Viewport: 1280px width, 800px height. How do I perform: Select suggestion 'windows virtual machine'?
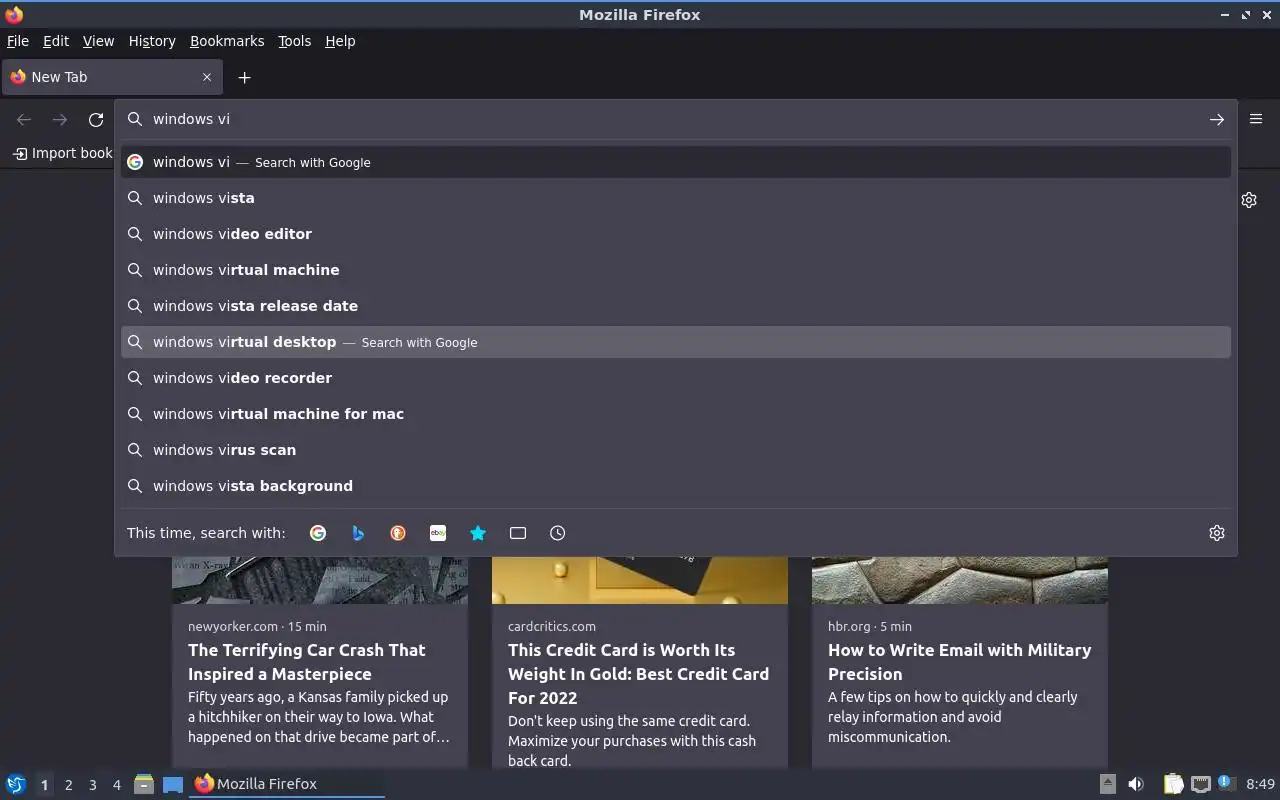pyautogui.click(x=676, y=270)
